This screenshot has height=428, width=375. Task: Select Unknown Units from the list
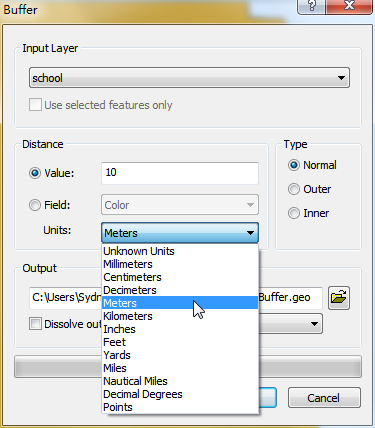(x=180, y=251)
